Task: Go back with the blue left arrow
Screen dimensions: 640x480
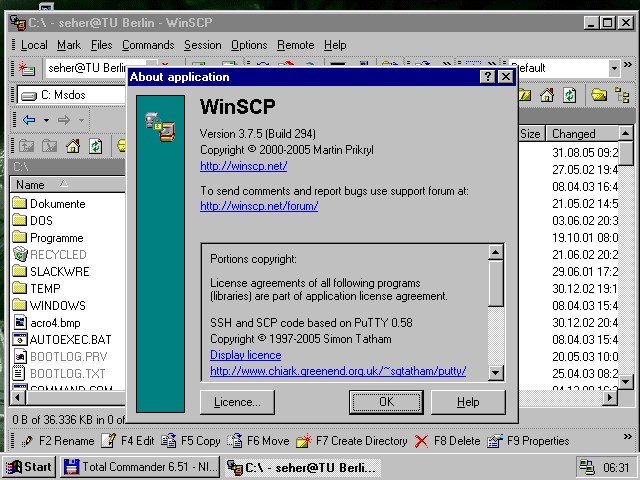Action: pos(29,120)
